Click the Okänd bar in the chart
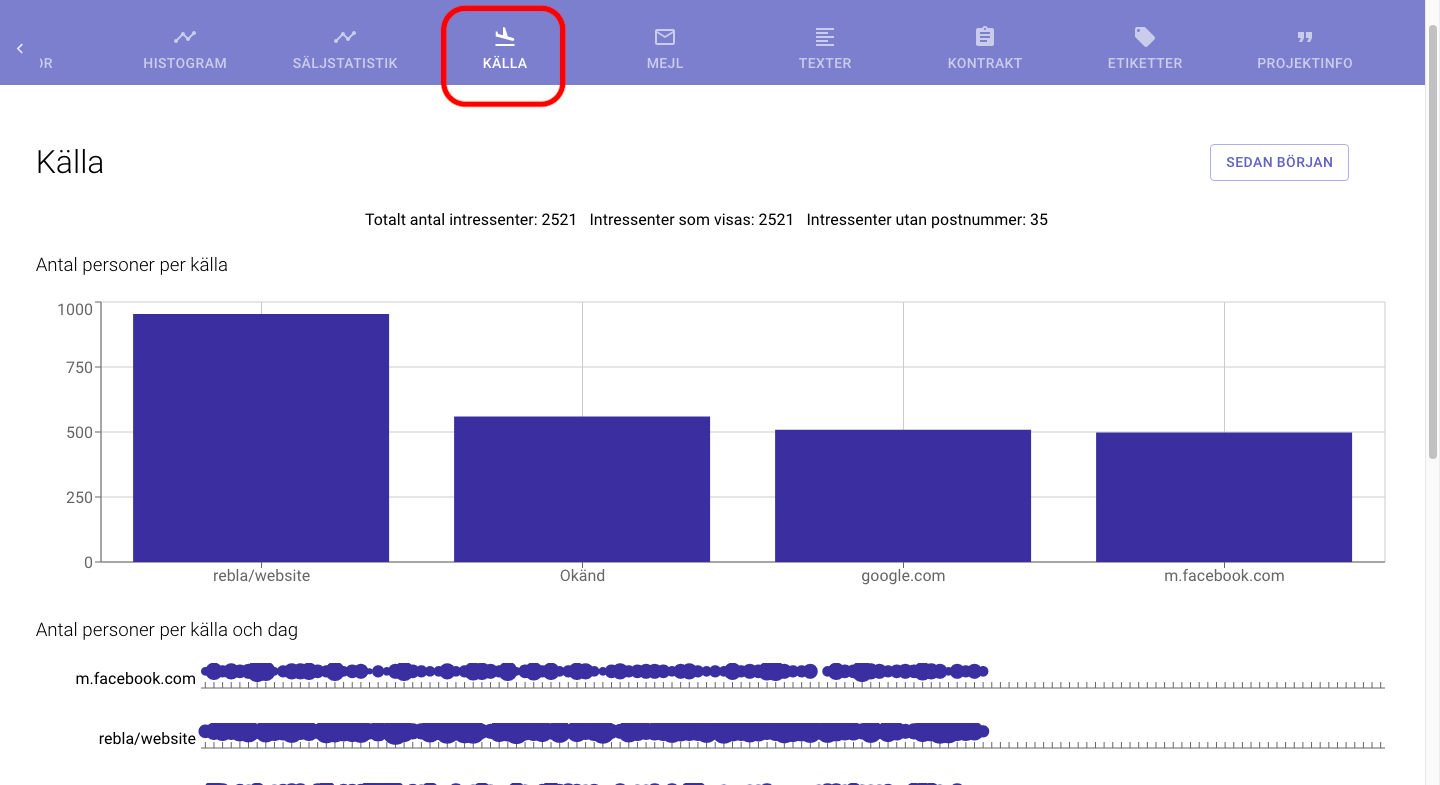 coord(582,489)
